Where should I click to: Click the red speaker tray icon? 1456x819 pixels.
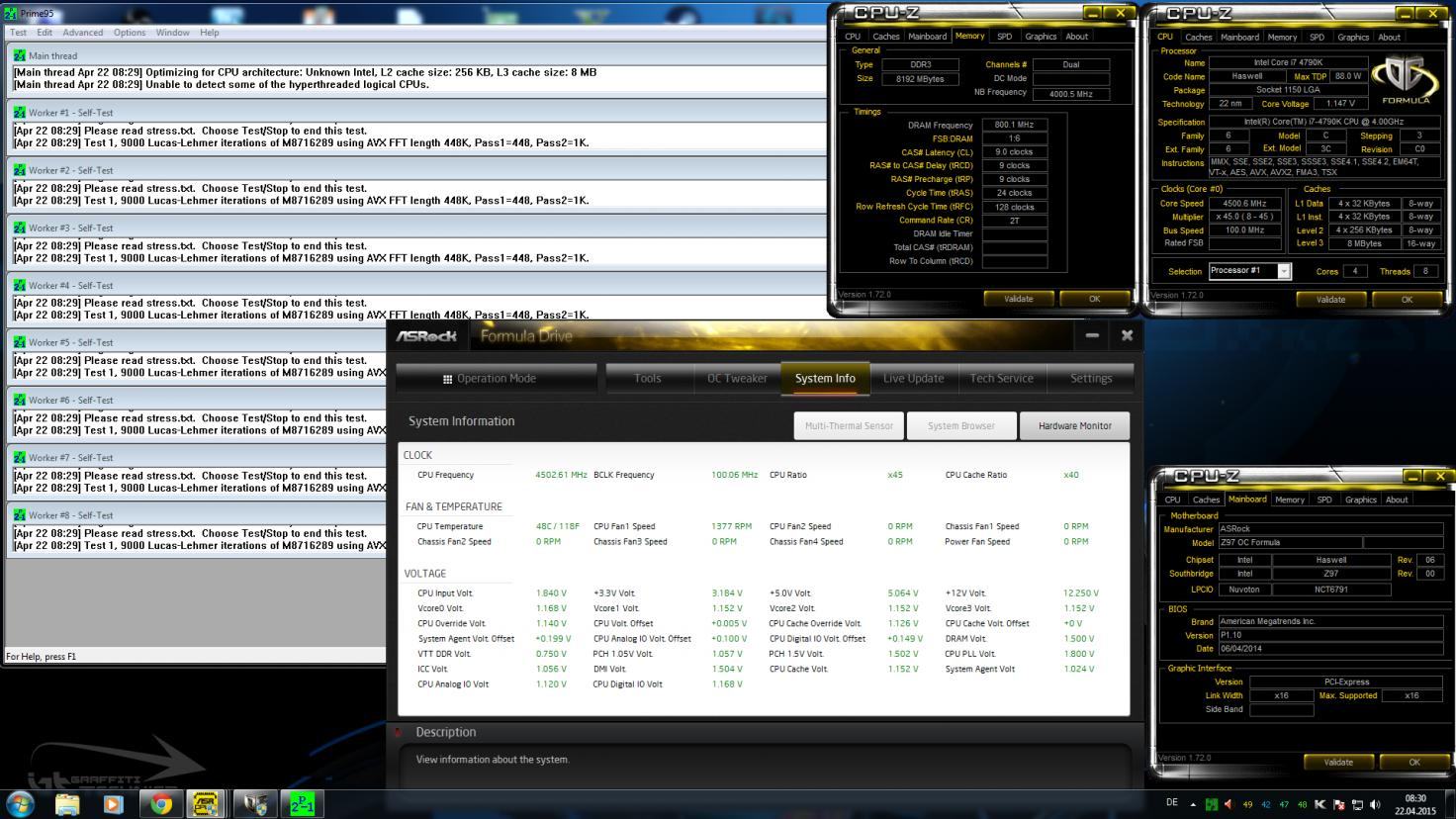(x=1228, y=804)
